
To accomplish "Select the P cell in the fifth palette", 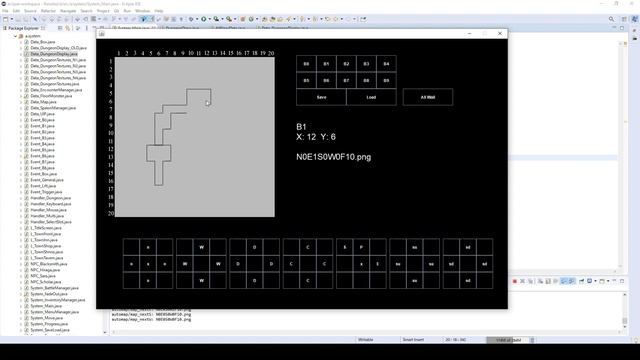I will coord(361,247).
